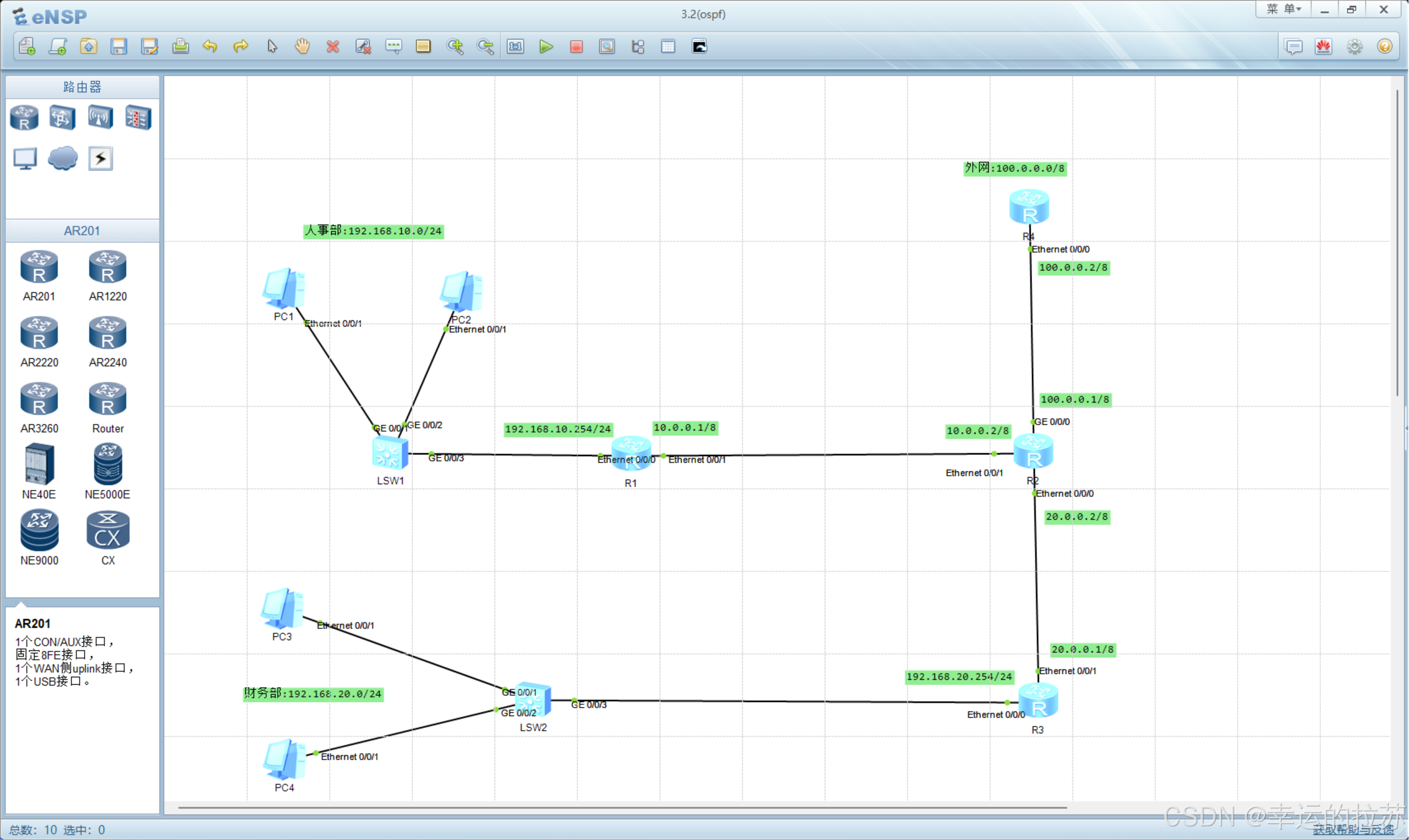
Task: Select the text note tool icon
Action: click(x=393, y=46)
